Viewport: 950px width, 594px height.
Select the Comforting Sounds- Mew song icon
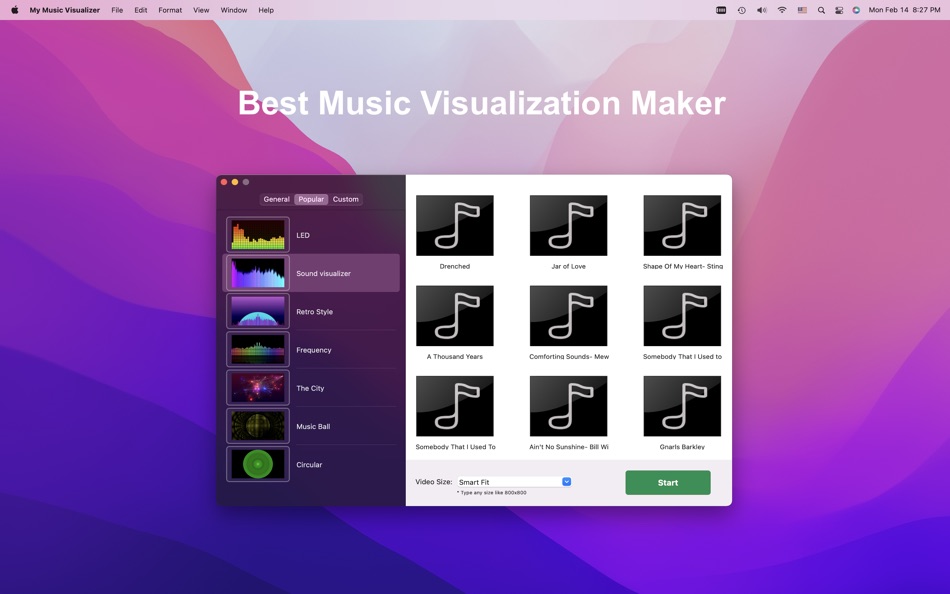click(568, 316)
